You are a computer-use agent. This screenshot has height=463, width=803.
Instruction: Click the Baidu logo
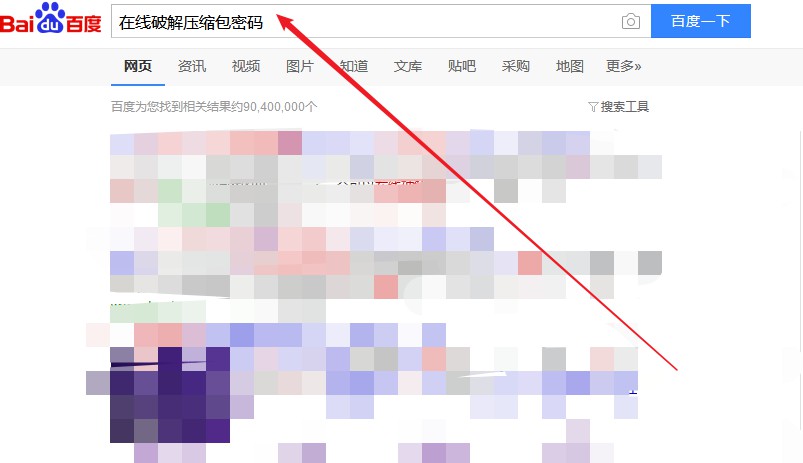tap(52, 21)
